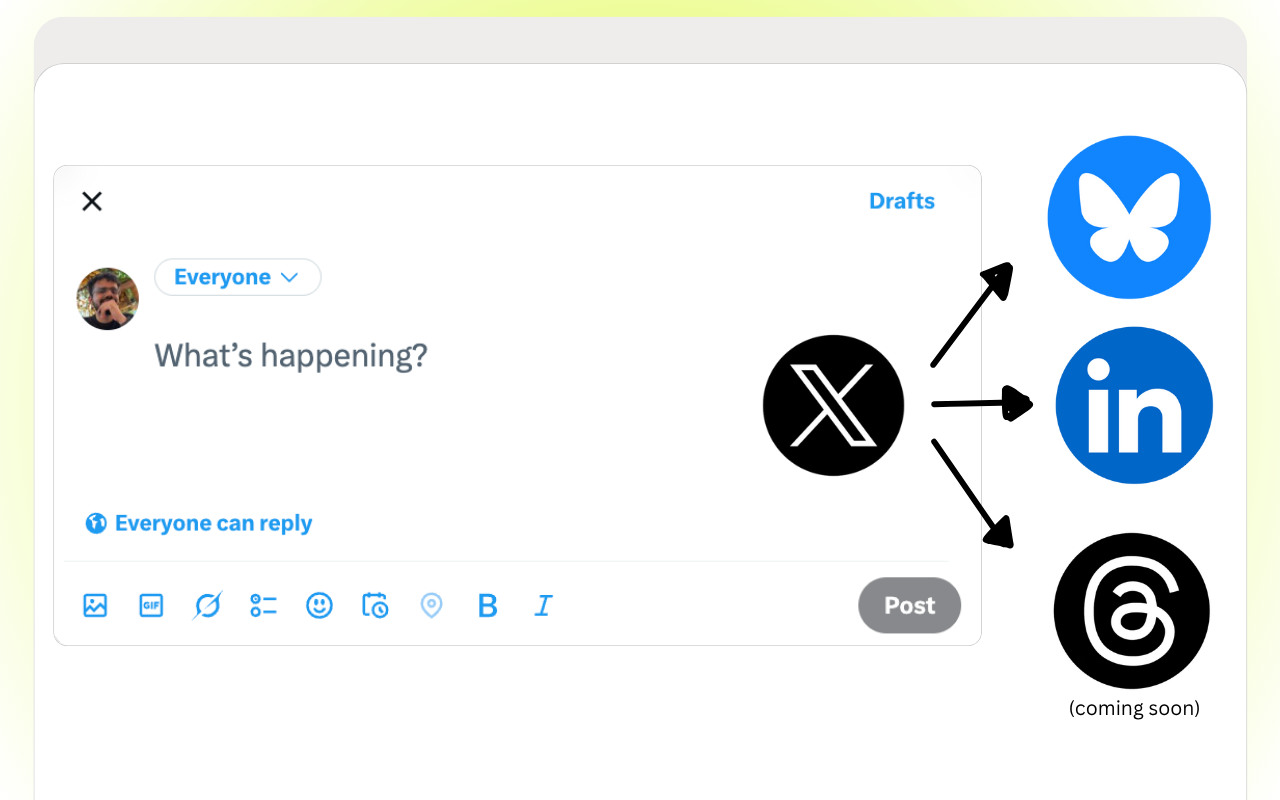1280x800 pixels.
Task: Select the Threads logo
Action: point(1131,610)
